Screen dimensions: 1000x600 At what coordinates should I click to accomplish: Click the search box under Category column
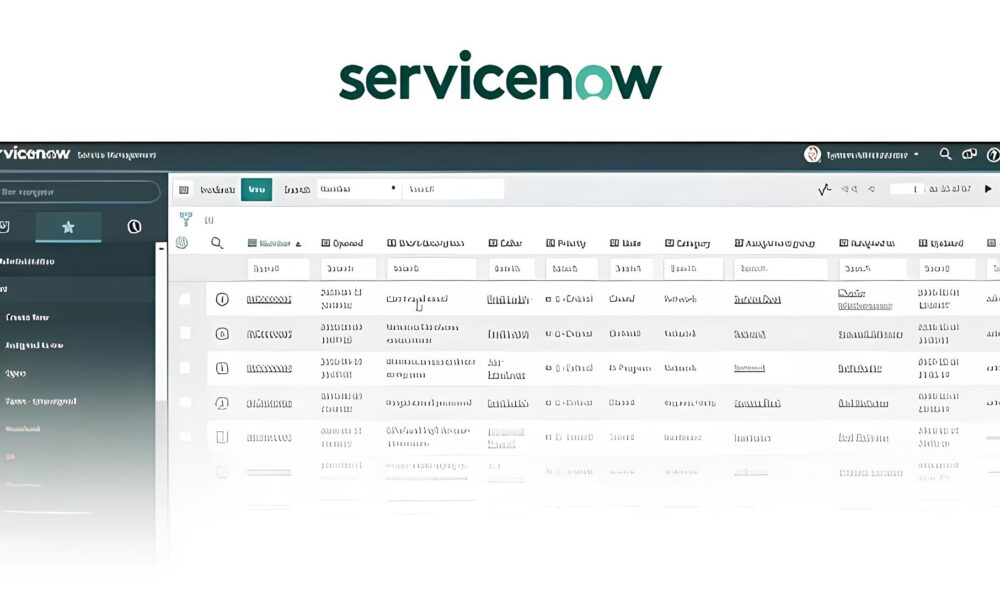pos(693,268)
